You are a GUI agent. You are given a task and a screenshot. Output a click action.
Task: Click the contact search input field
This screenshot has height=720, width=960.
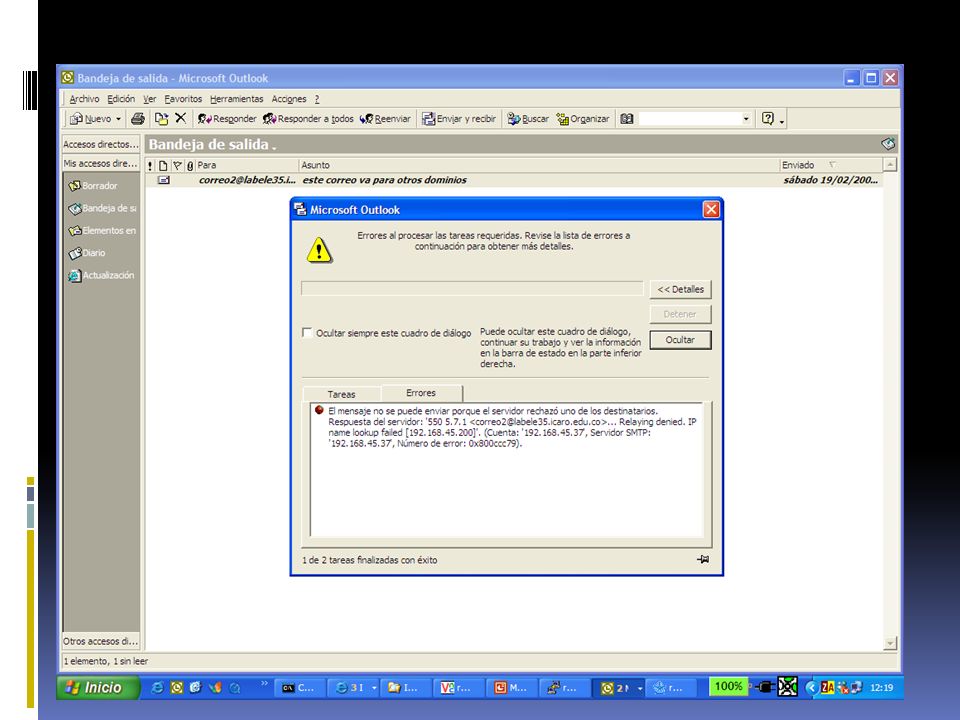tap(689, 119)
